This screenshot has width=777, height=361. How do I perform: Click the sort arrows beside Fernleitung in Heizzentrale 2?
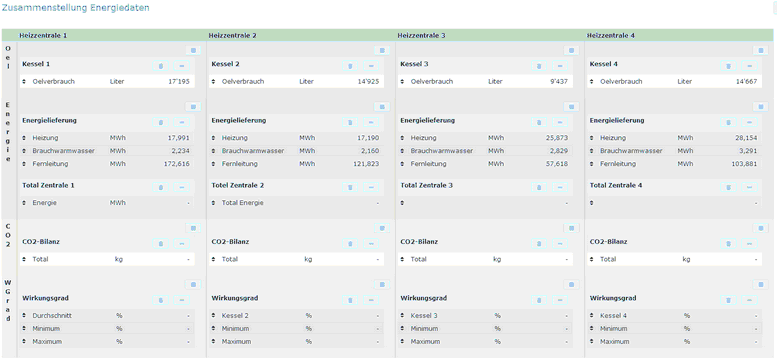(214, 164)
